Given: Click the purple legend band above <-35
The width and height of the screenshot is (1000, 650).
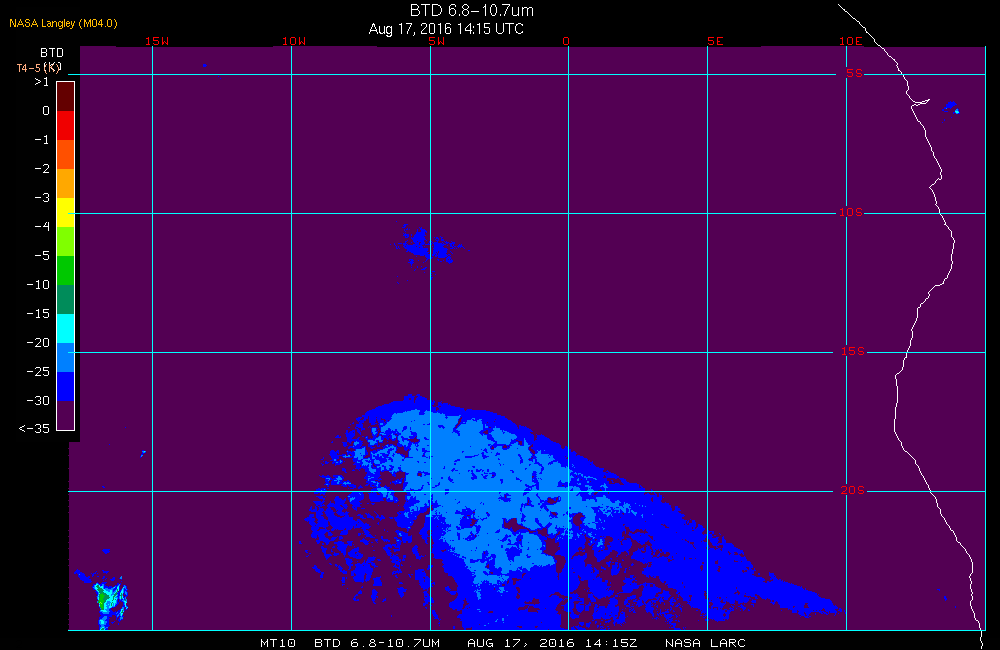Looking at the screenshot, I should tap(66, 415).
